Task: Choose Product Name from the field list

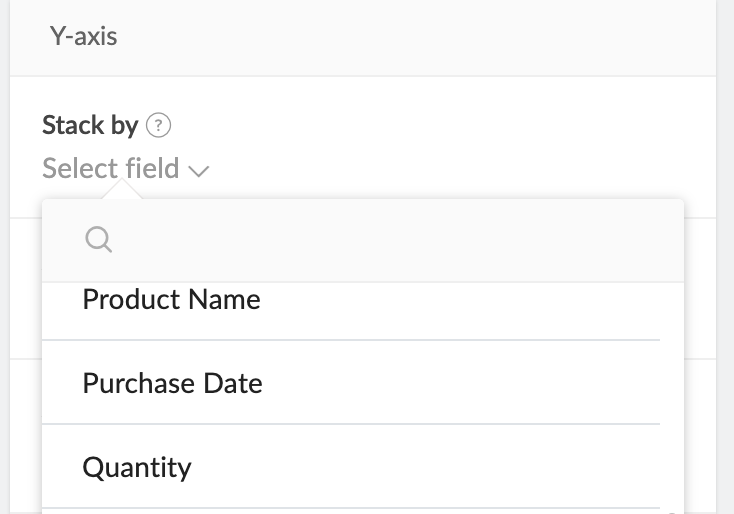Action: tap(171, 300)
